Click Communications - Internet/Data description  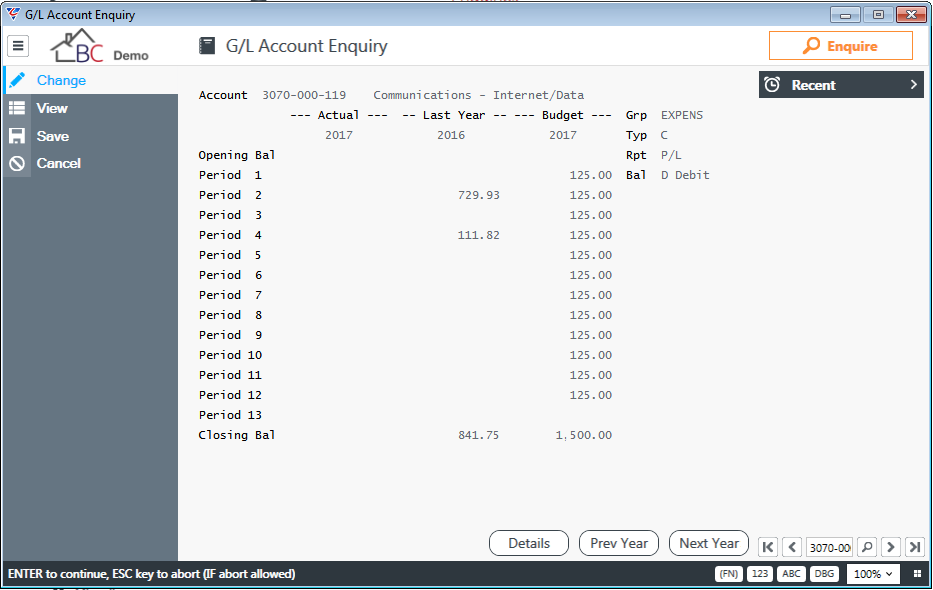478,95
